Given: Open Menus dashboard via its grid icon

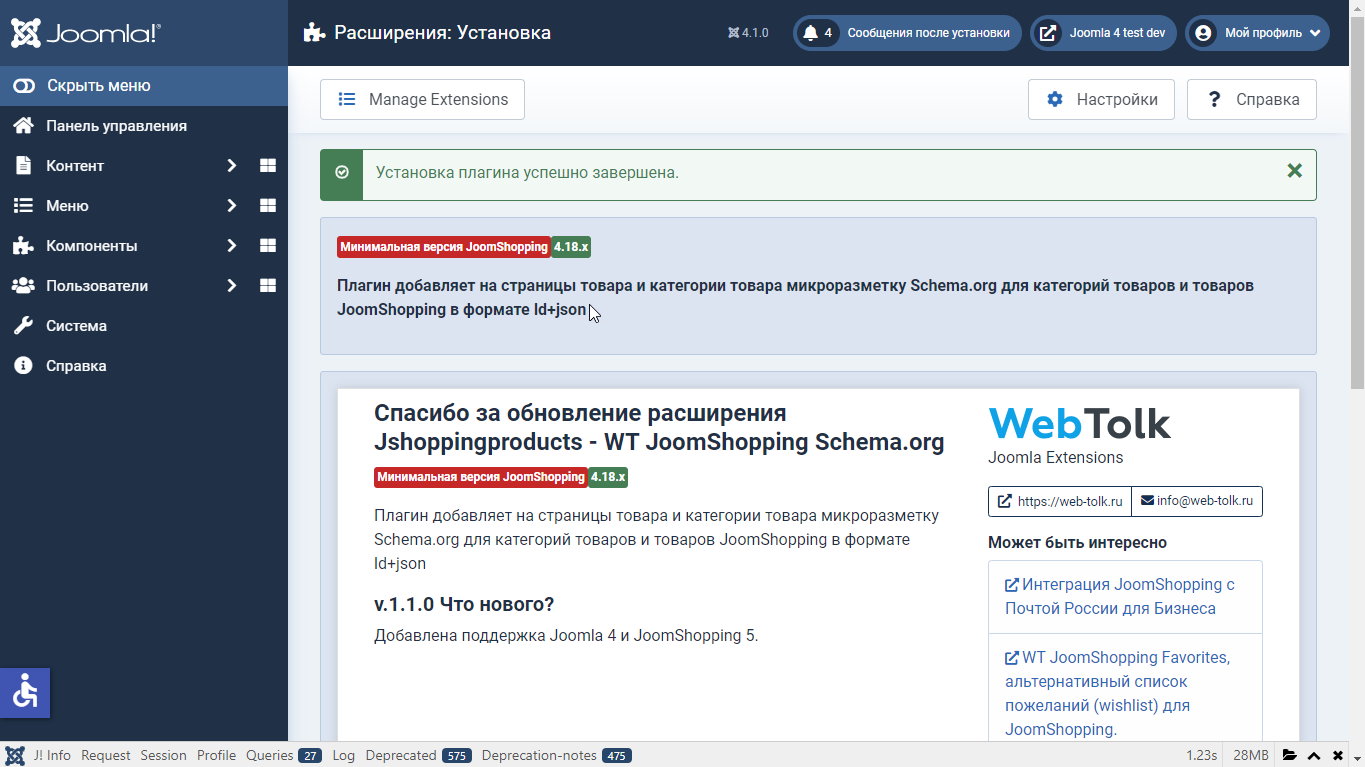Looking at the screenshot, I should (x=267, y=206).
